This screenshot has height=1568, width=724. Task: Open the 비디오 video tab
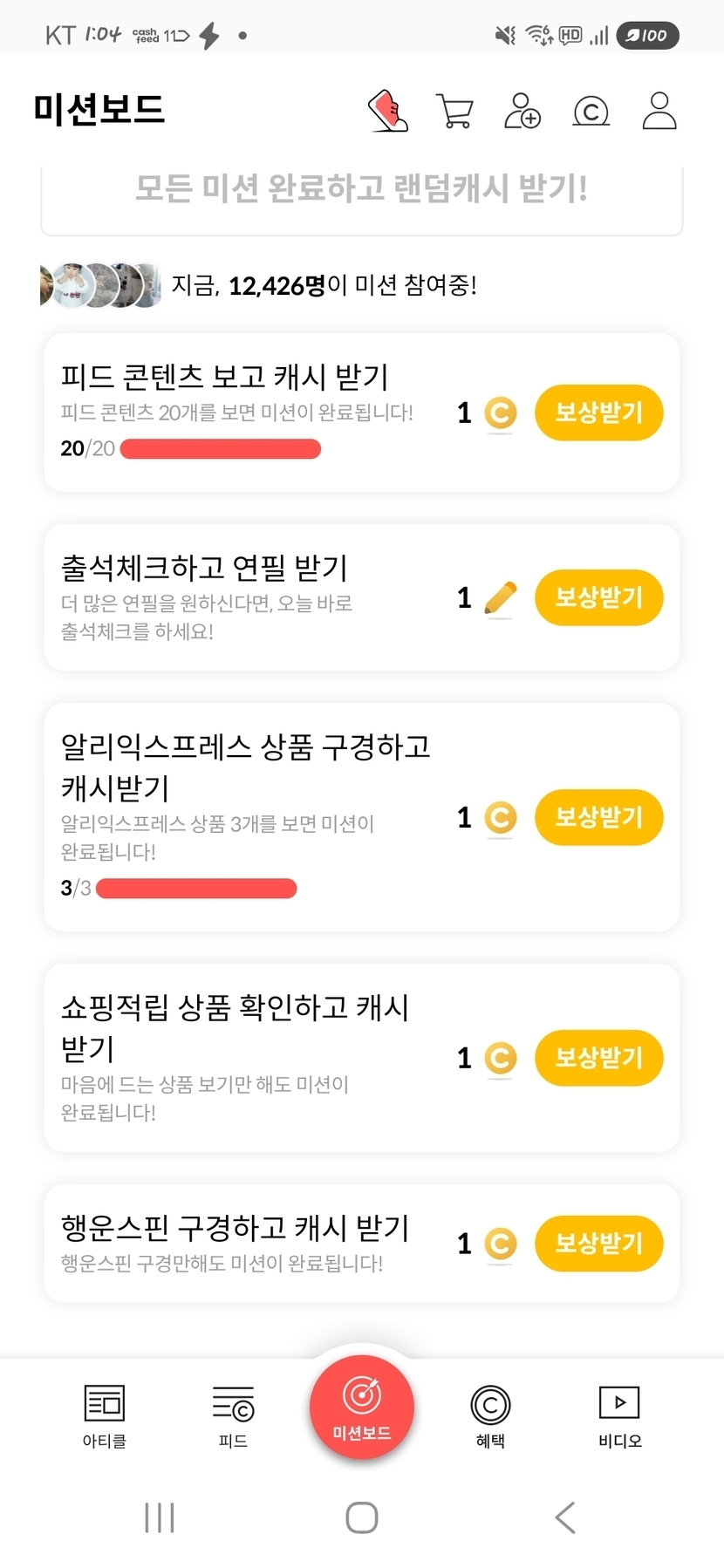tap(619, 1416)
